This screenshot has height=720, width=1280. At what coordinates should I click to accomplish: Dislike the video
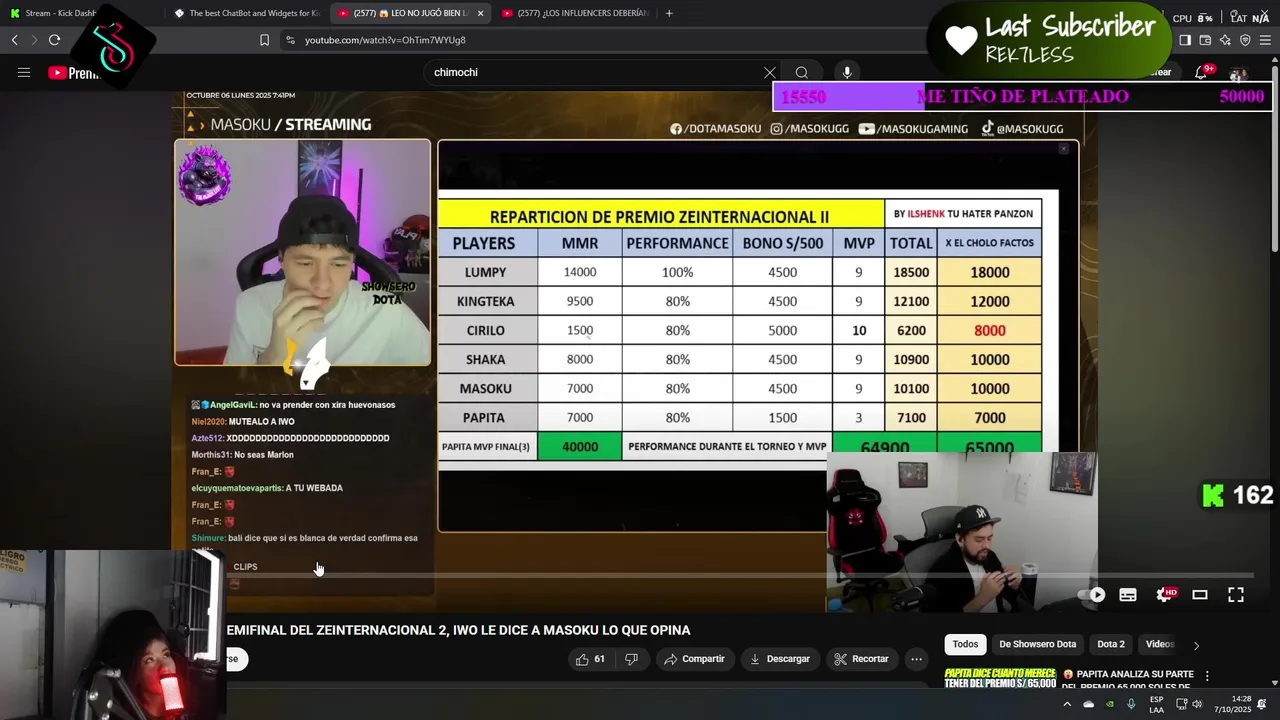click(631, 659)
